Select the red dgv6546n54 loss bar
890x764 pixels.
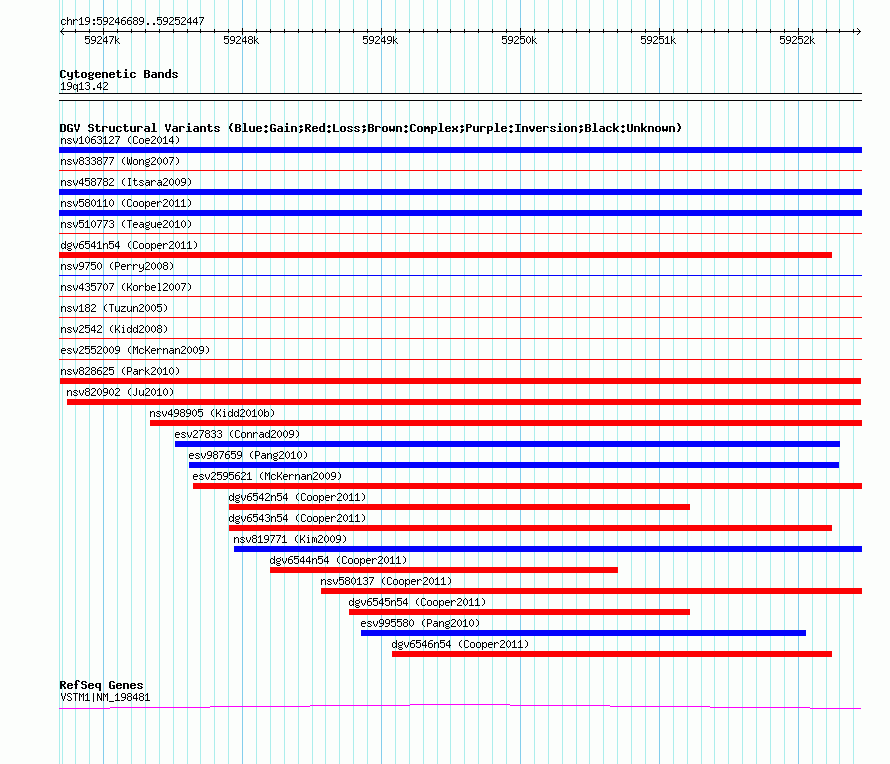click(x=612, y=654)
